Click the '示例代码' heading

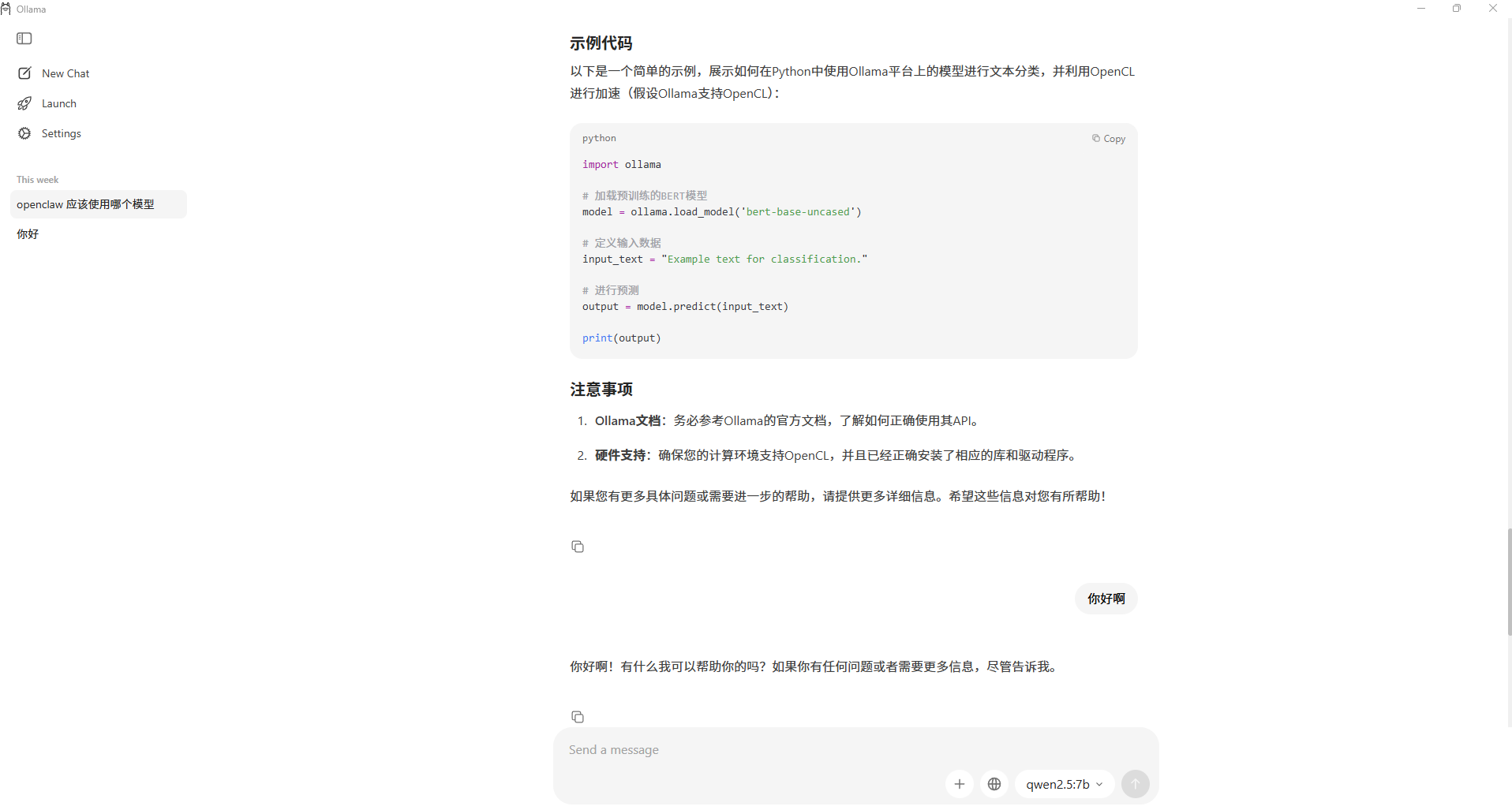[601, 43]
